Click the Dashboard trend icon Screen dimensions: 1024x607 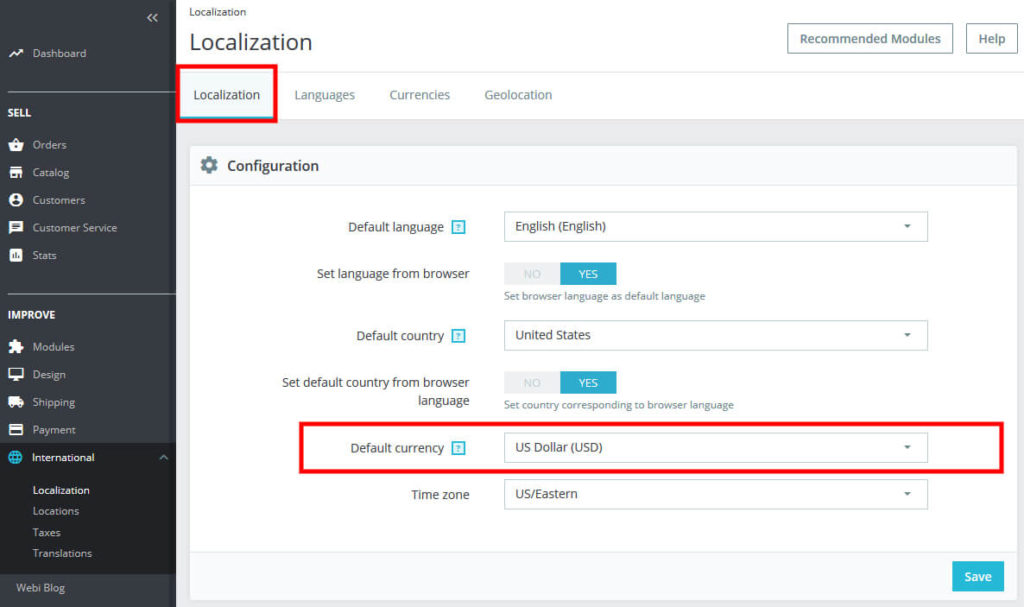click(16, 53)
